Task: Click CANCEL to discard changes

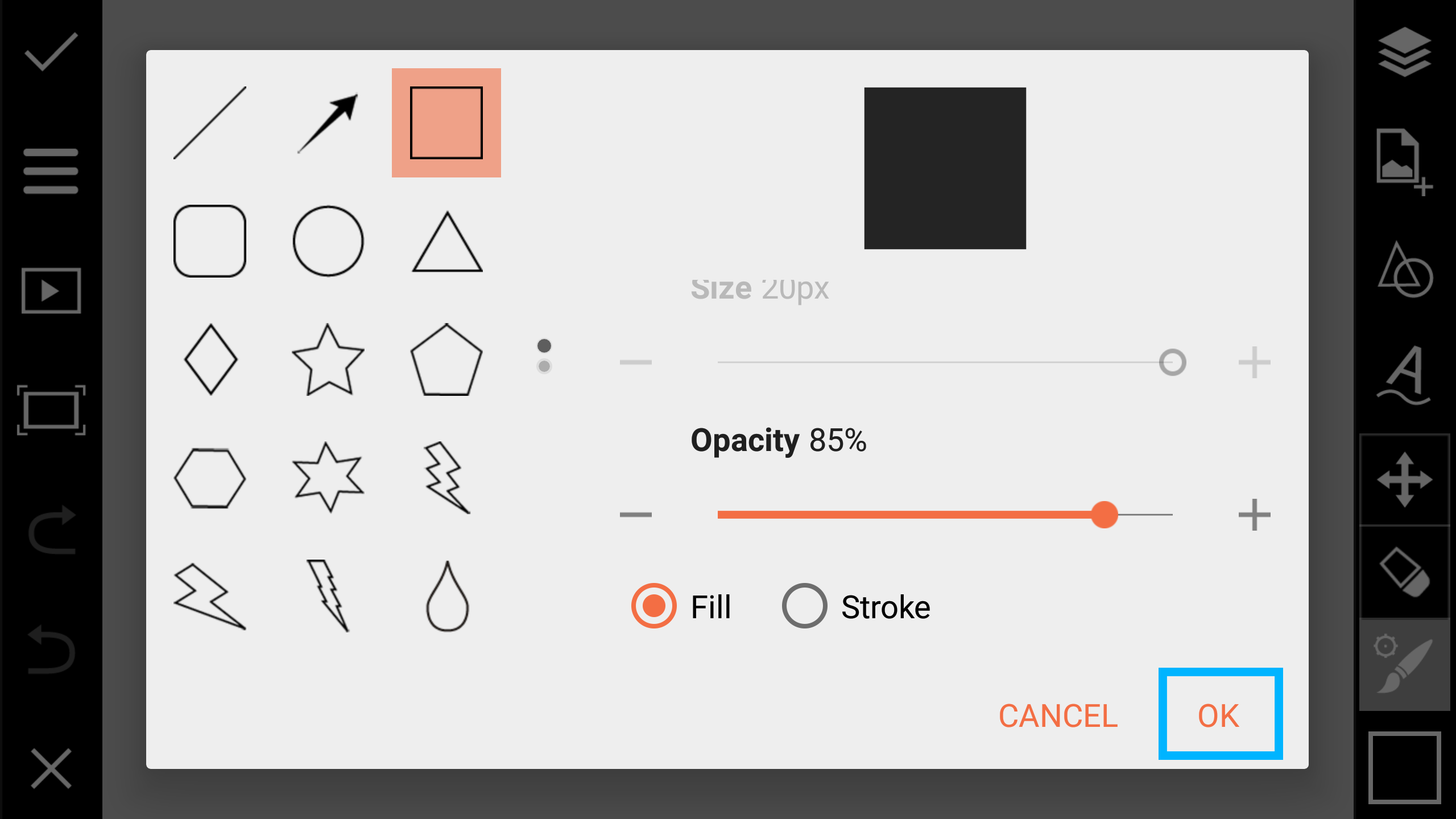Action: pos(1057,715)
